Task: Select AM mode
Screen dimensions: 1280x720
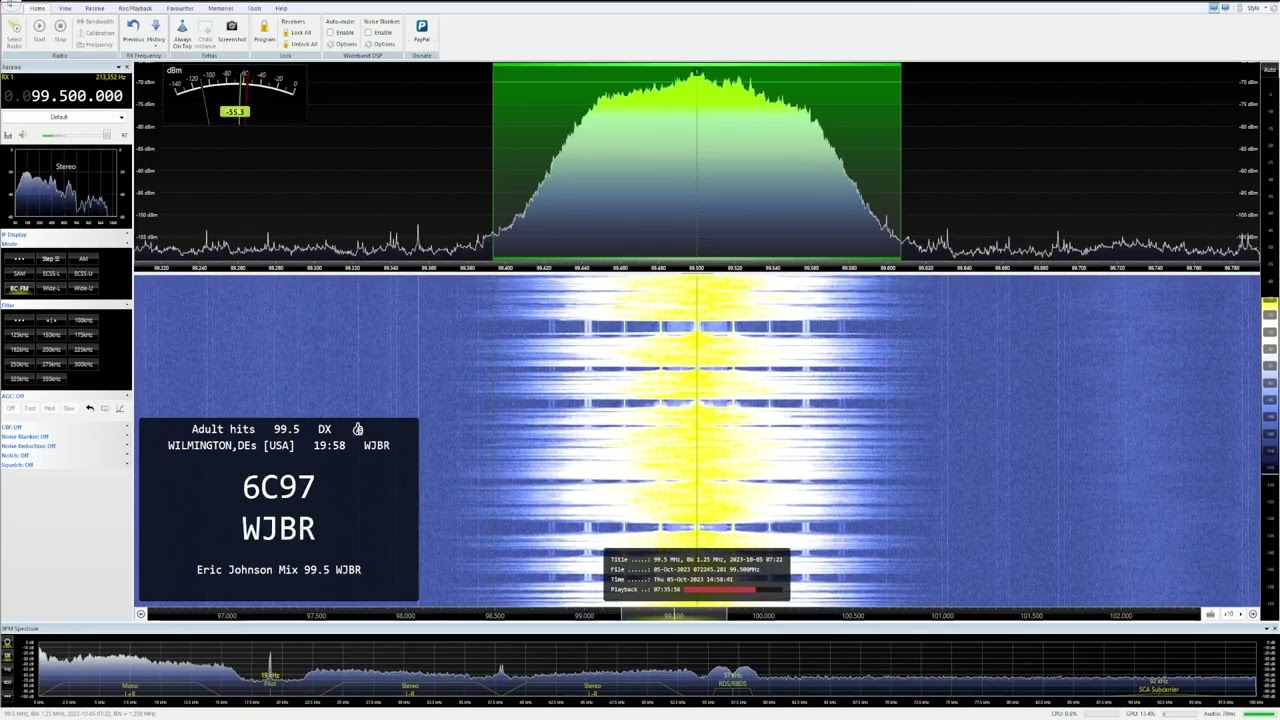Action: click(x=83, y=259)
